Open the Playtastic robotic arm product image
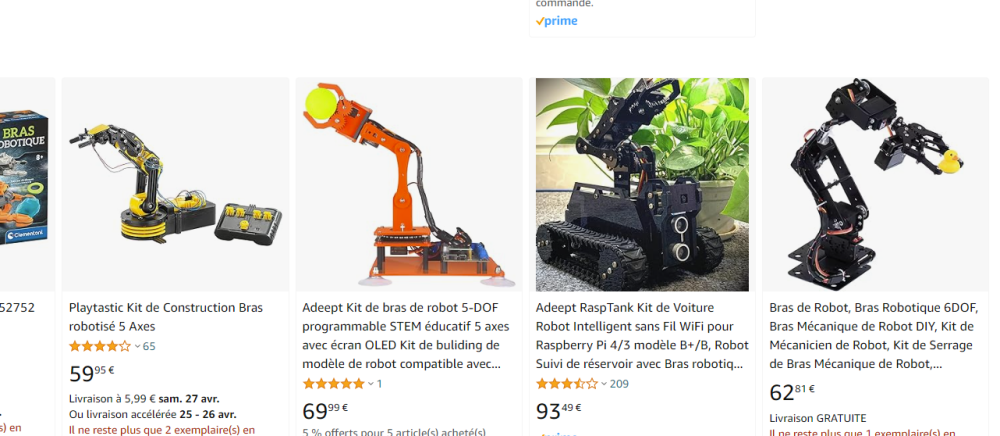 pyautogui.click(x=175, y=185)
